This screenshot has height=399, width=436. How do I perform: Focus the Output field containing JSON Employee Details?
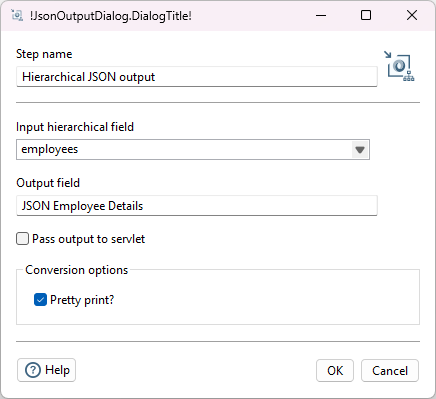197,206
